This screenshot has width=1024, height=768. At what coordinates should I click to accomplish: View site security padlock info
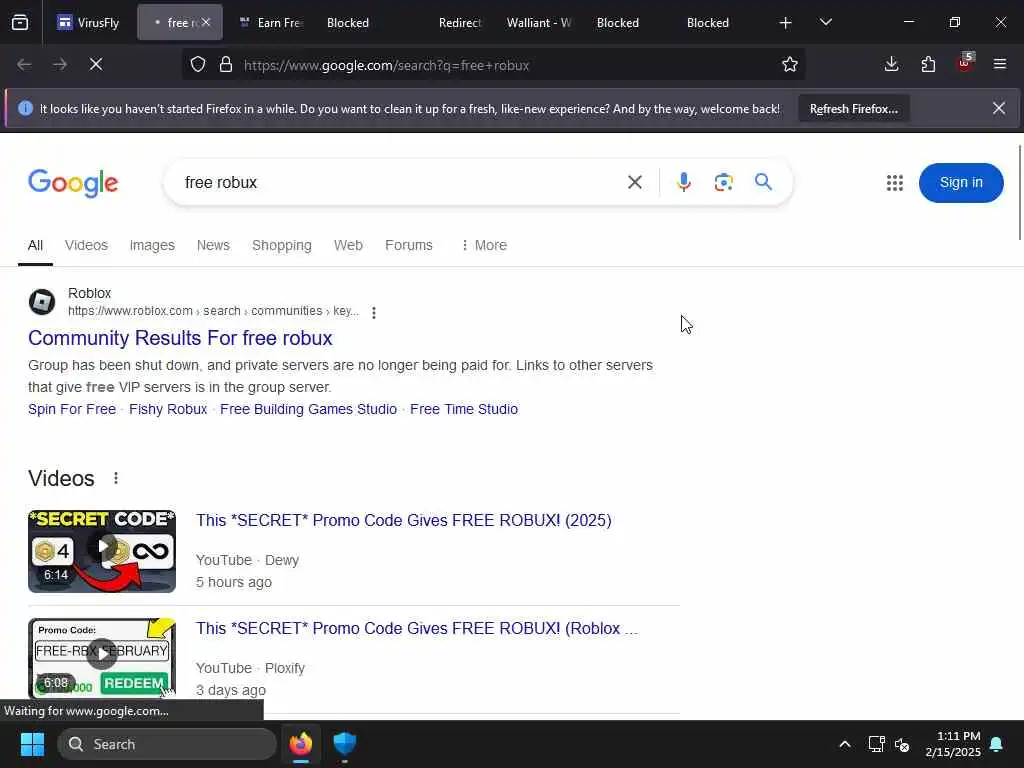click(226, 65)
